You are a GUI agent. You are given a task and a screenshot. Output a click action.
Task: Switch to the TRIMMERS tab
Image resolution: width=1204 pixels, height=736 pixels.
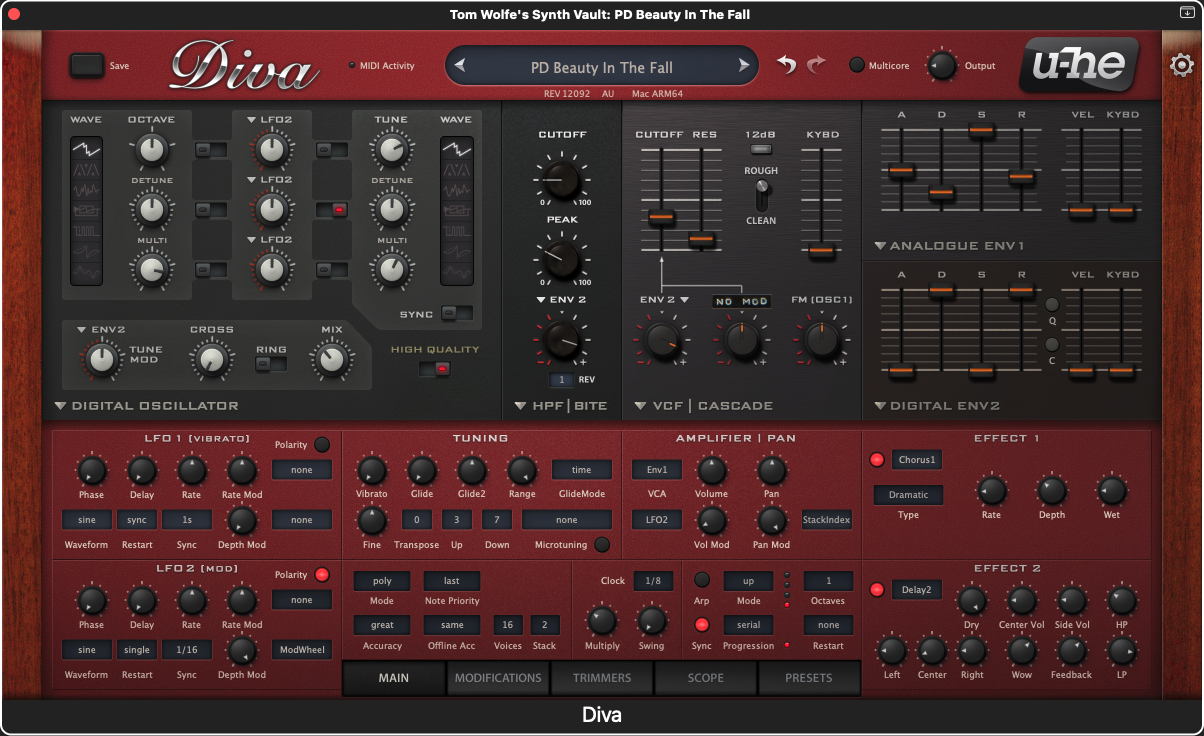coord(602,678)
